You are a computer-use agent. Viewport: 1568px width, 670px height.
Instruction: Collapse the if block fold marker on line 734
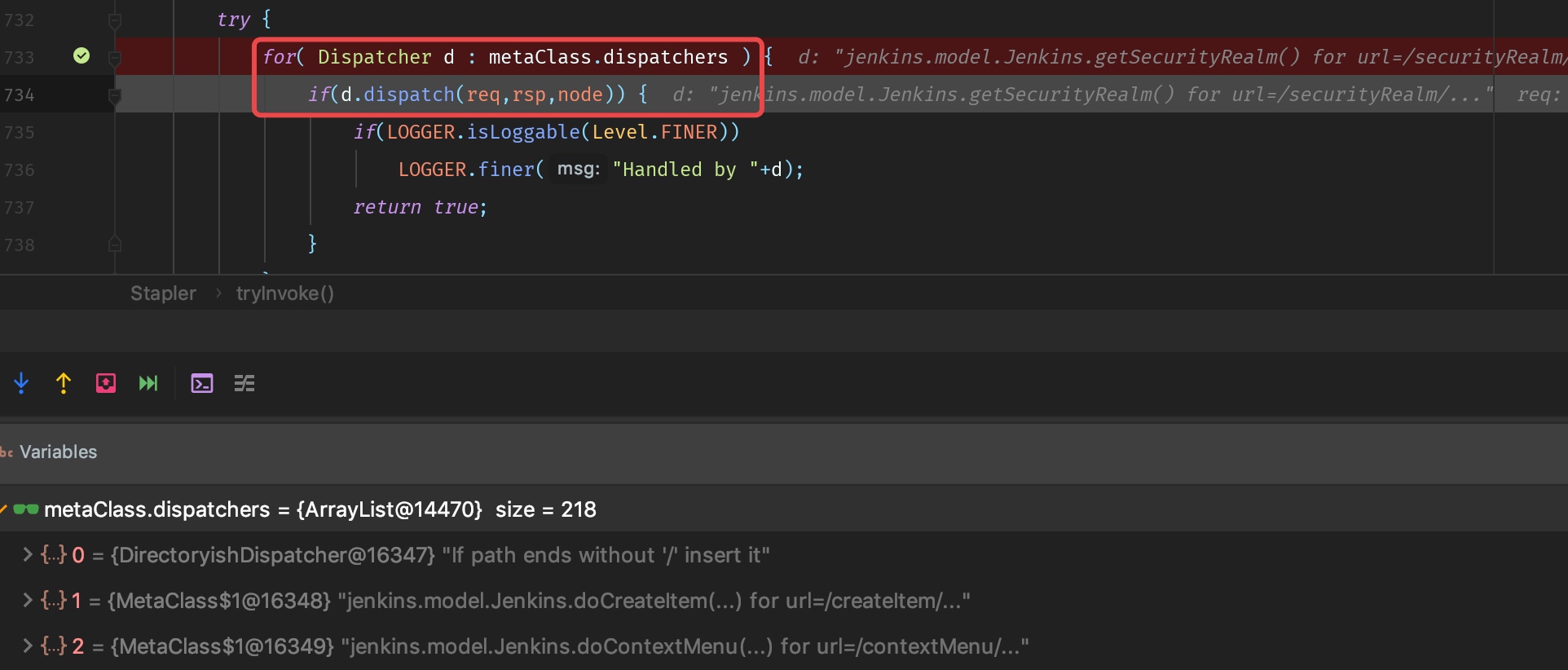[x=115, y=97]
